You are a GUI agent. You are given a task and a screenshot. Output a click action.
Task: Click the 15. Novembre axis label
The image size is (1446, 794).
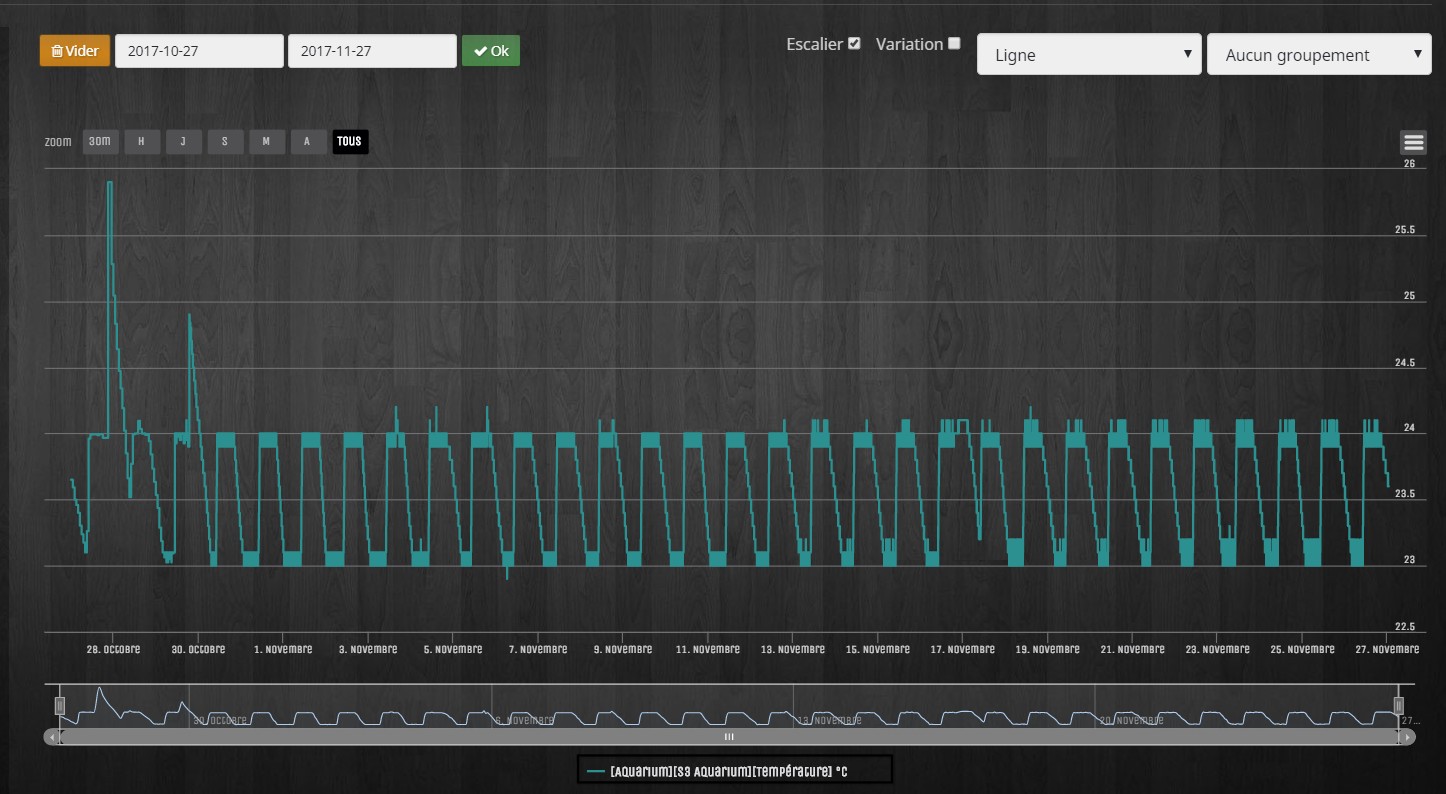(878, 650)
